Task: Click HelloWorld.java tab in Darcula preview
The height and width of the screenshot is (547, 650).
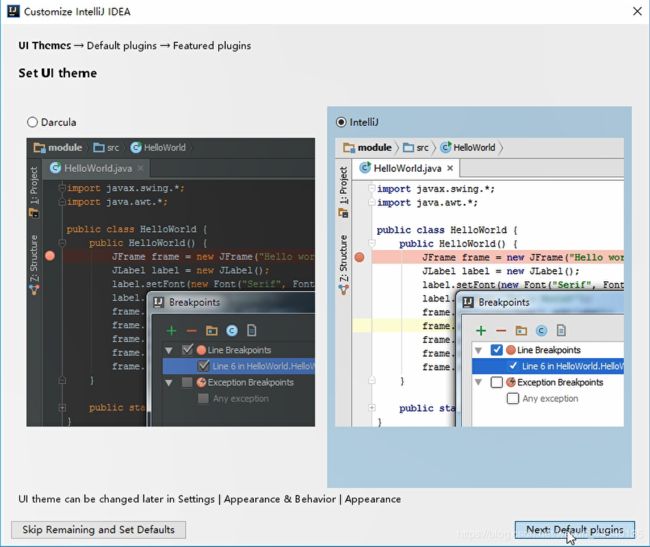Action: pyautogui.click(x=97, y=168)
